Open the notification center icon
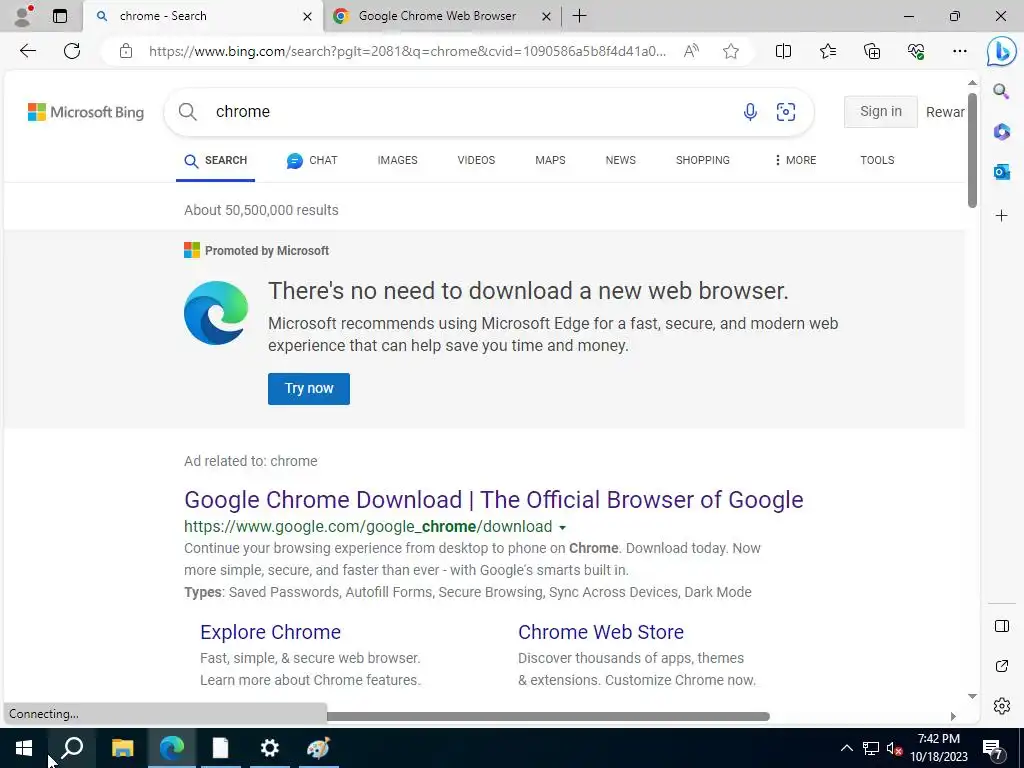The width and height of the screenshot is (1024, 768). (993, 748)
